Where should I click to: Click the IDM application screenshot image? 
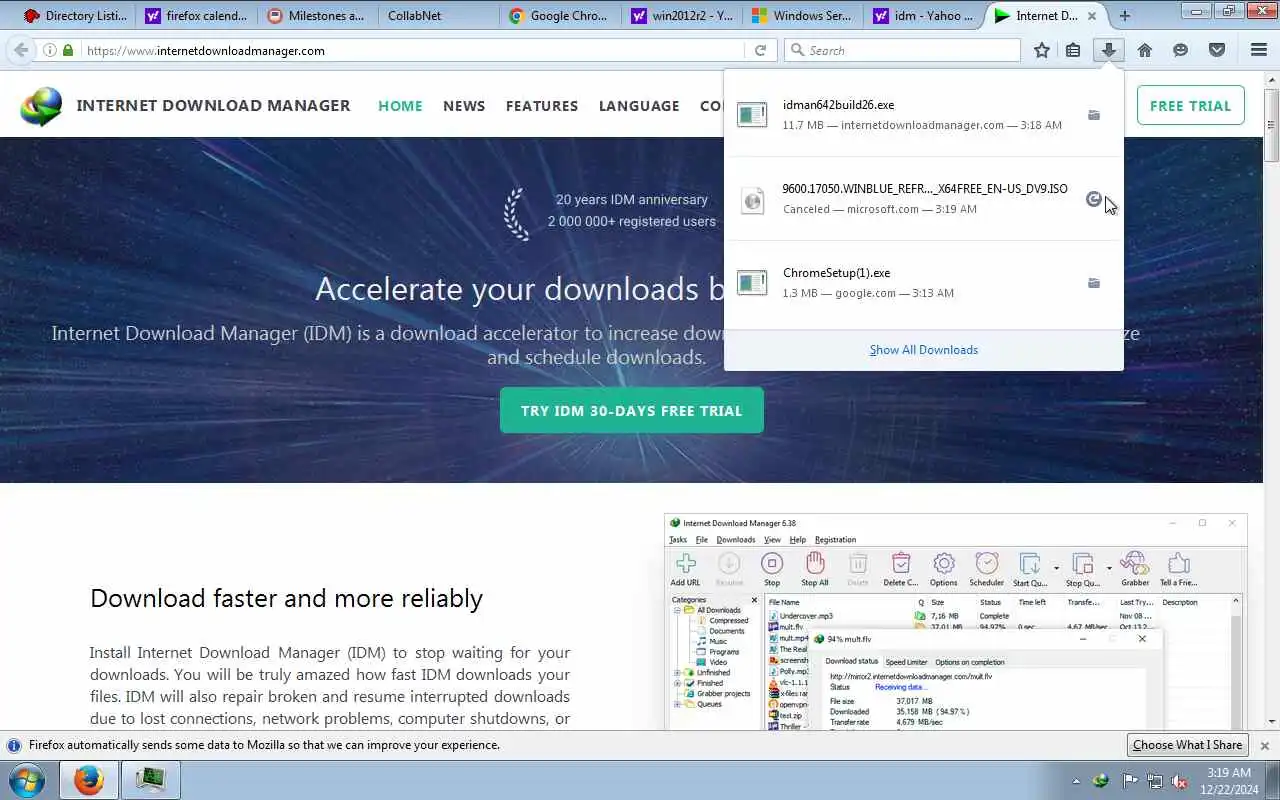956,622
